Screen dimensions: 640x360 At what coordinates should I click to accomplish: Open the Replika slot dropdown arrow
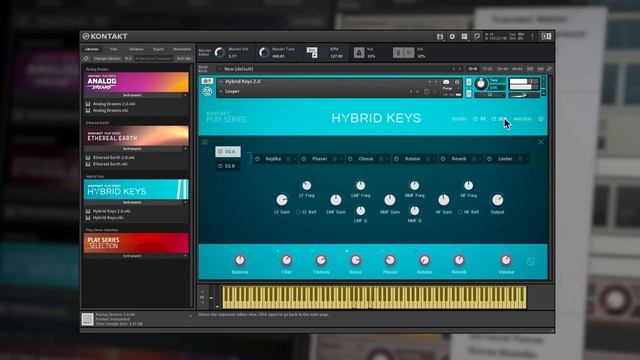[295, 159]
